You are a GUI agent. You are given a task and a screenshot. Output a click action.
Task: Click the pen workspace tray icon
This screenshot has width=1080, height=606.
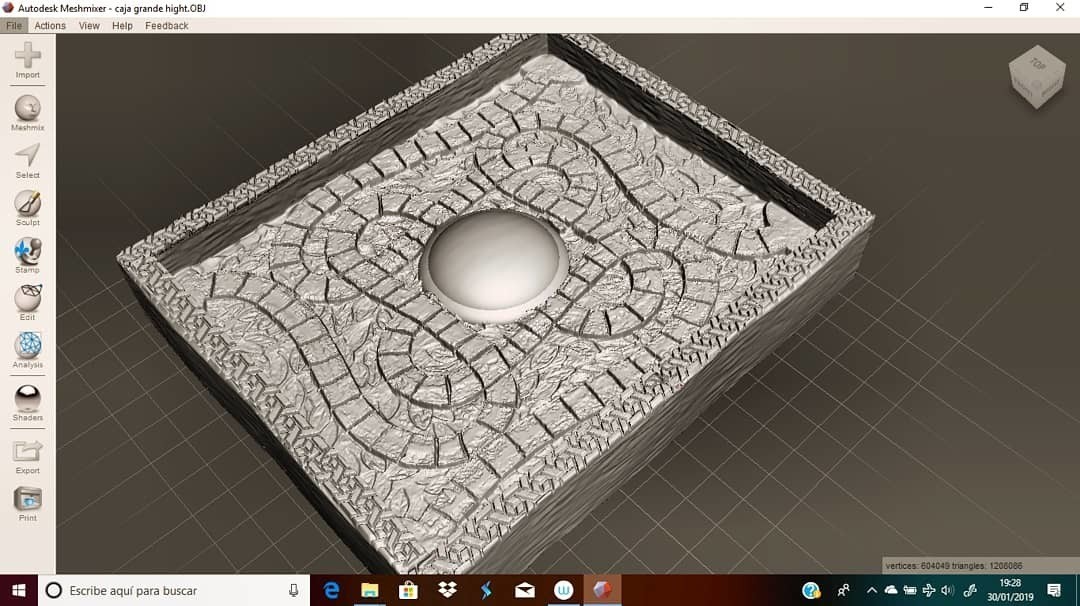coord(970,590)
